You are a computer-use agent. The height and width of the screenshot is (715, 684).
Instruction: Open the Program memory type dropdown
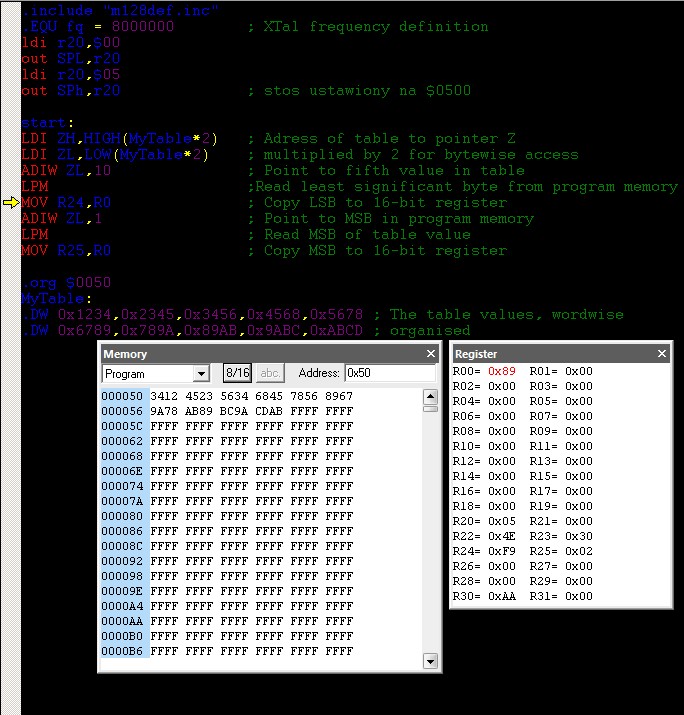click(201, 374)
